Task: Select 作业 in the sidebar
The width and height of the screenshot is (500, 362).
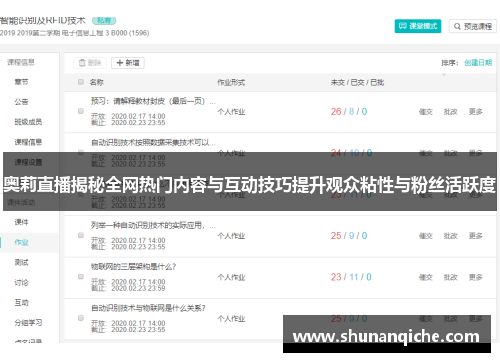Action: point(21,242)
